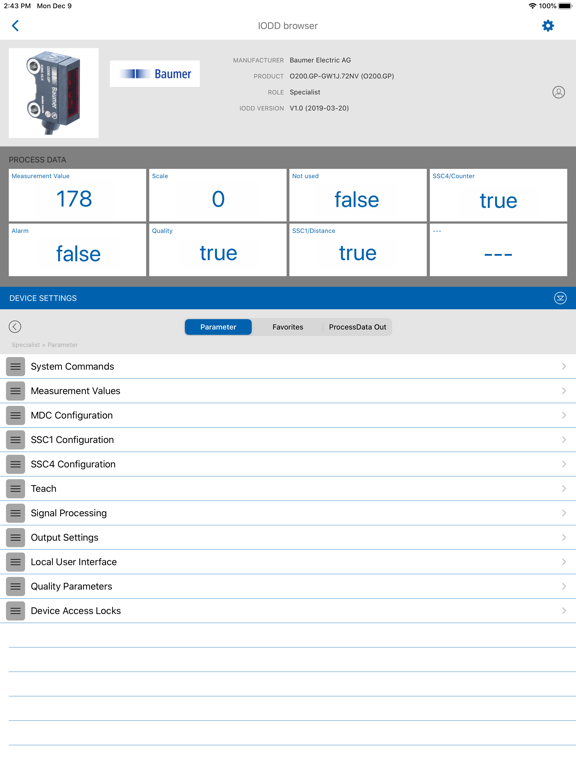Viewport: 576px width, 768px height.
Task: Tap the Alarm tile
Action: [x=77, y=250]
